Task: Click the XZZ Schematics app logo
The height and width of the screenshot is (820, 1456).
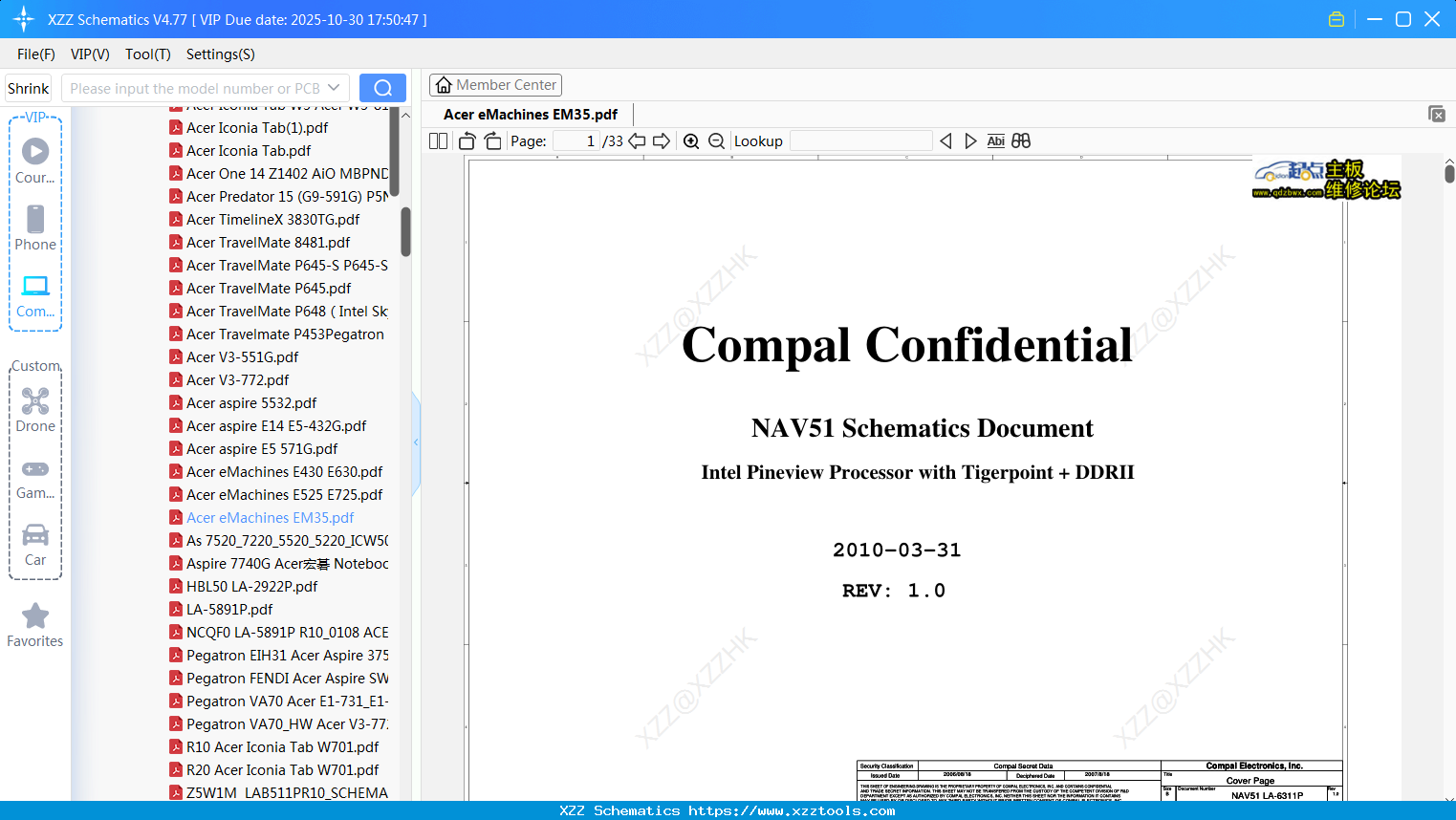Action: (x=24, y=19)
